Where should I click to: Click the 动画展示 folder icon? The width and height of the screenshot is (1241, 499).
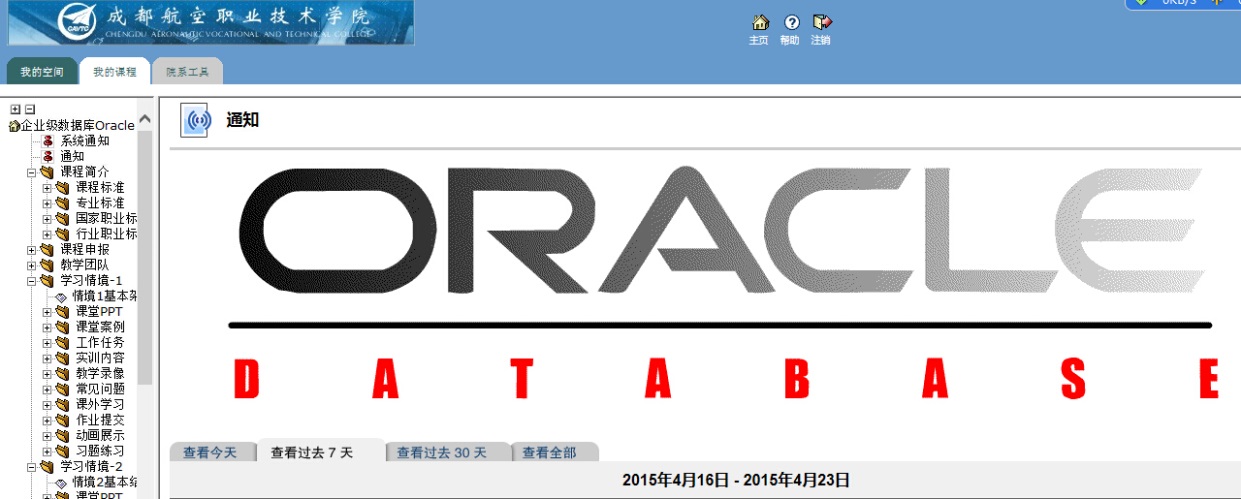tap(63, 436)
